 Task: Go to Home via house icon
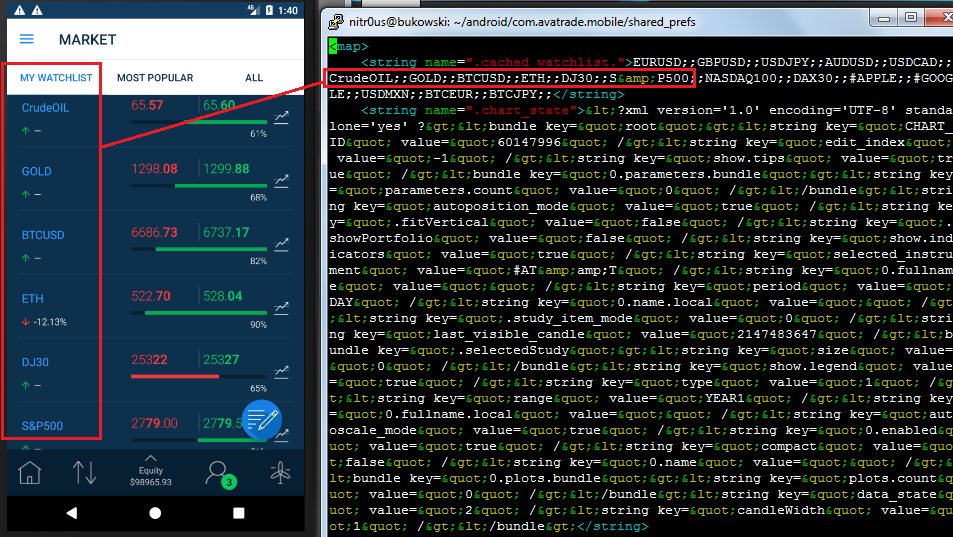(29, 473)
